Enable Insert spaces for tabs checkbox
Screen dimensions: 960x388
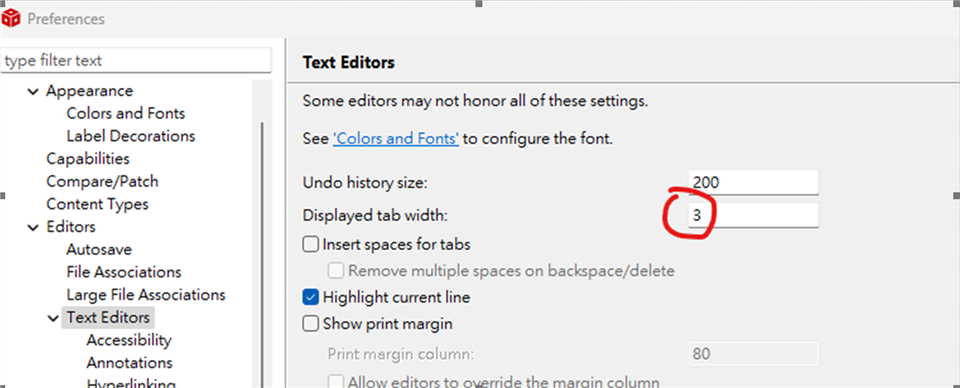(311, 245)
